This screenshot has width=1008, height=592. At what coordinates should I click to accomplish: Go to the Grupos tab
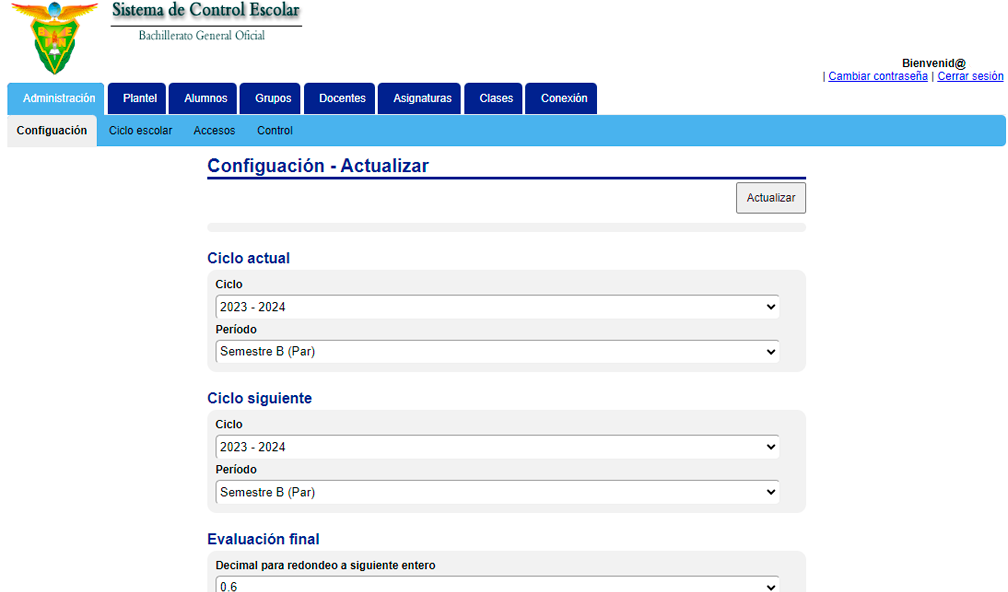[x=270, y=98]
